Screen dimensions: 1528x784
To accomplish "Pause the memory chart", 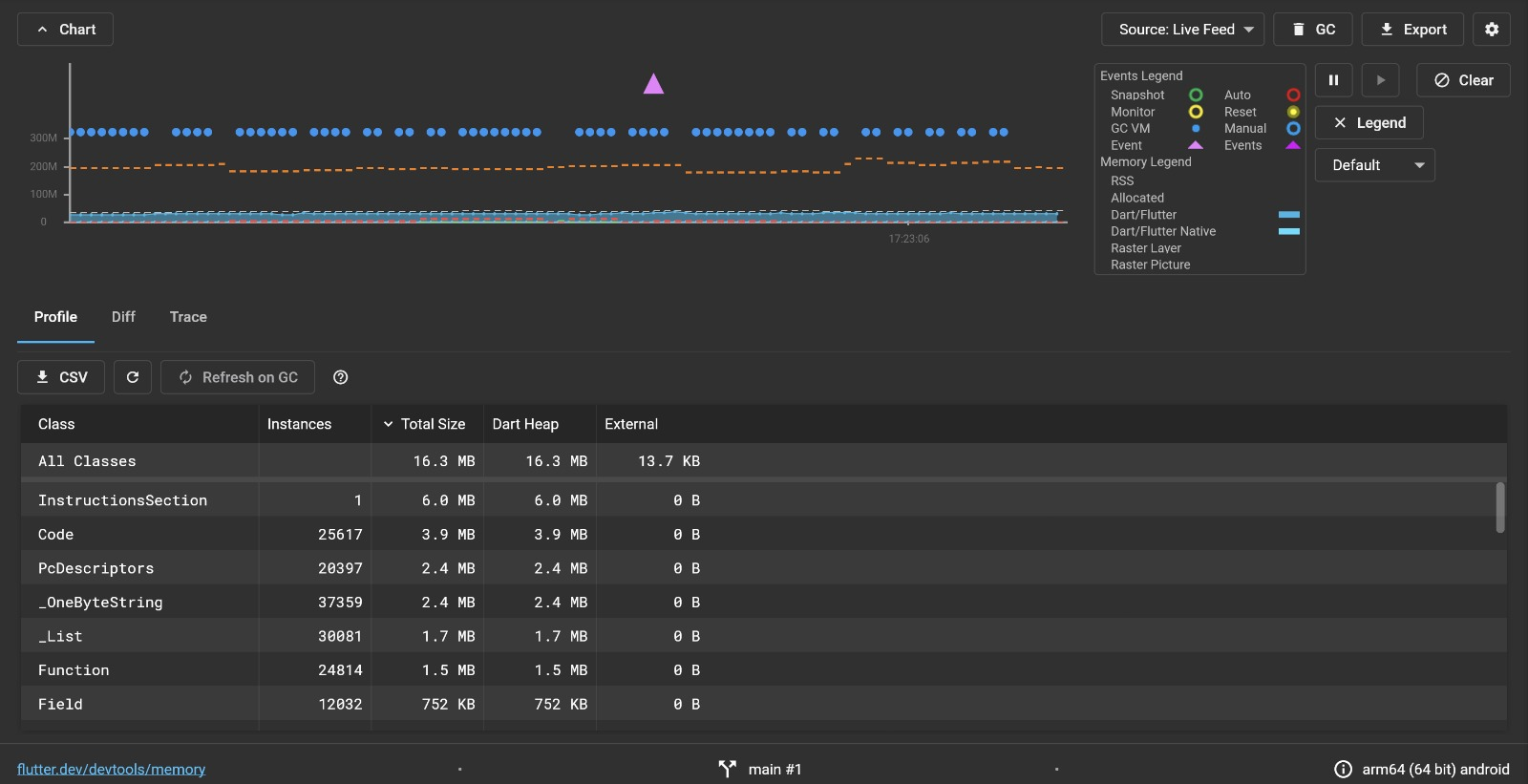I will click(x=1333, y=80).
